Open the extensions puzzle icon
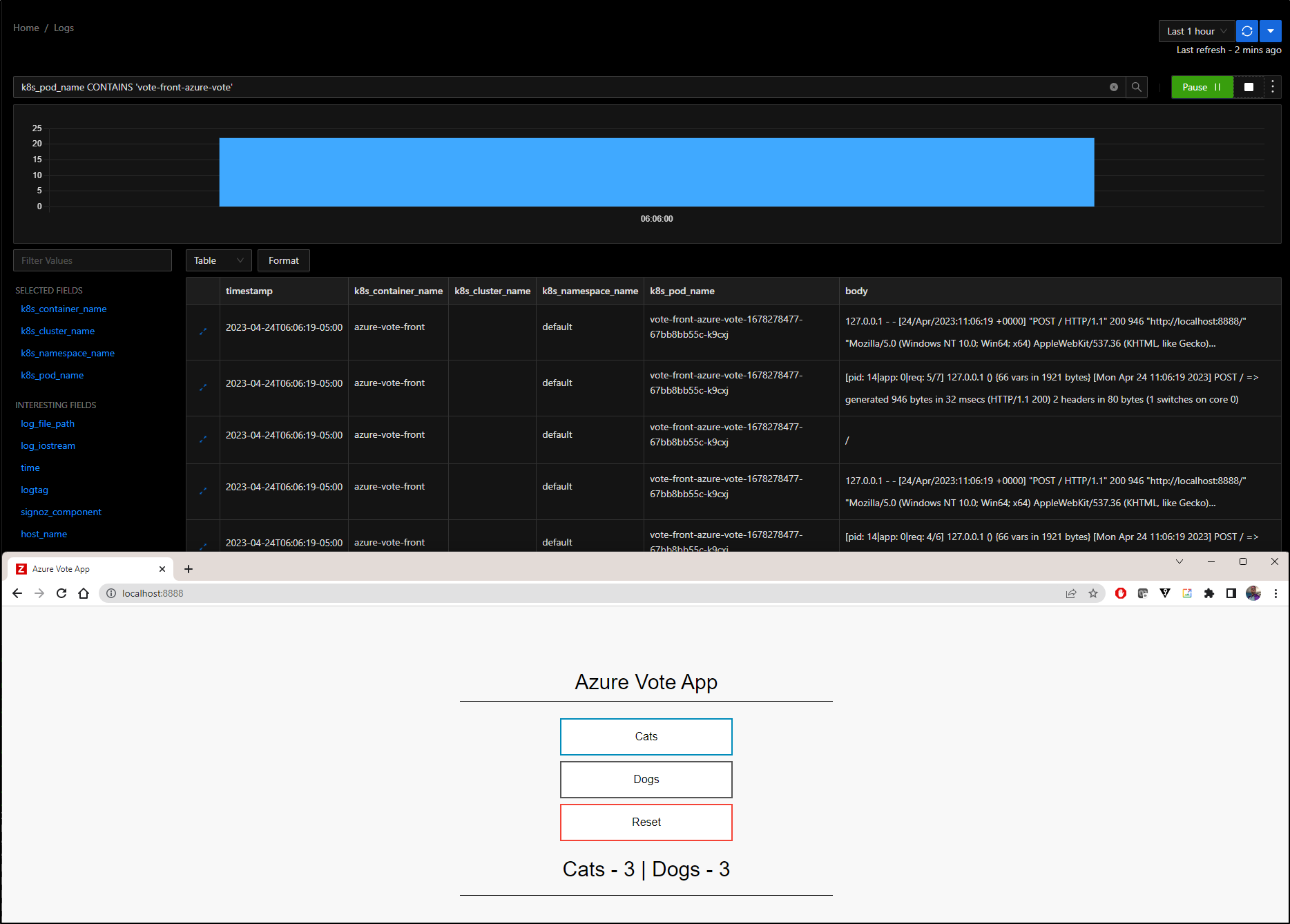Viewport: 1290px width, 924px height. 1209,593
